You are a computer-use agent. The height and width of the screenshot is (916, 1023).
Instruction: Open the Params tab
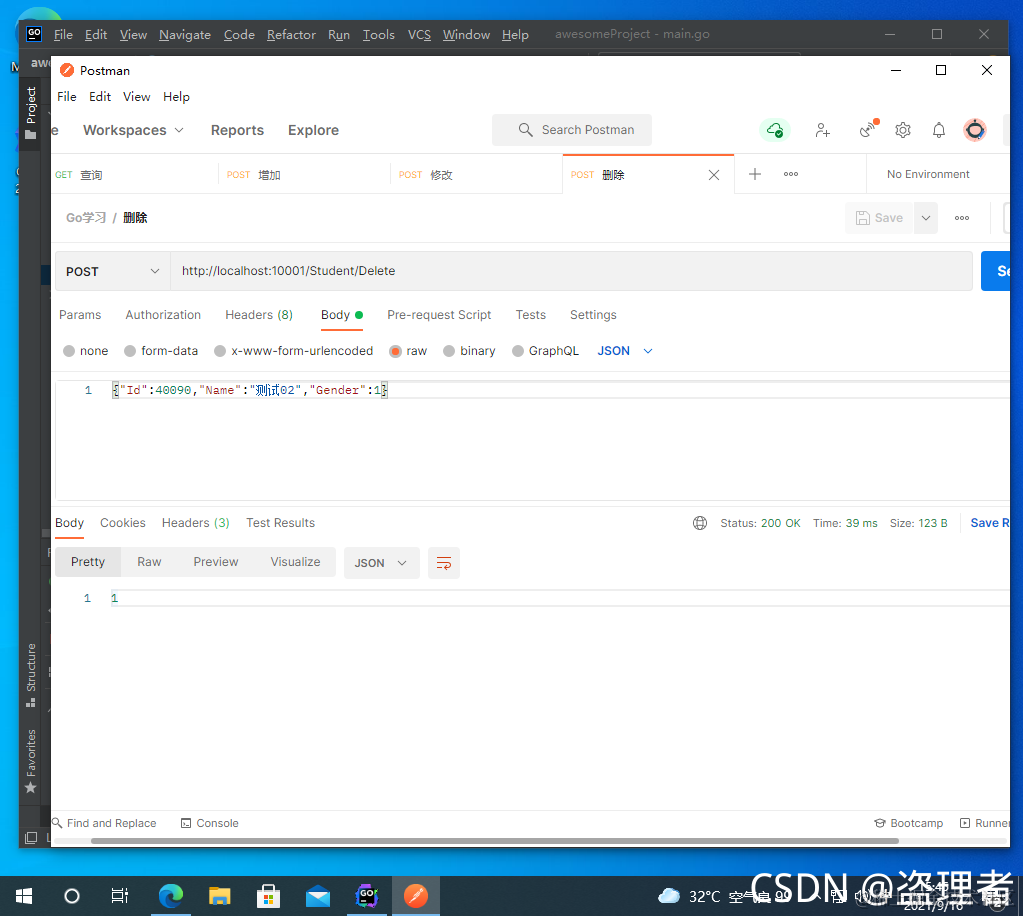[80, 315]
